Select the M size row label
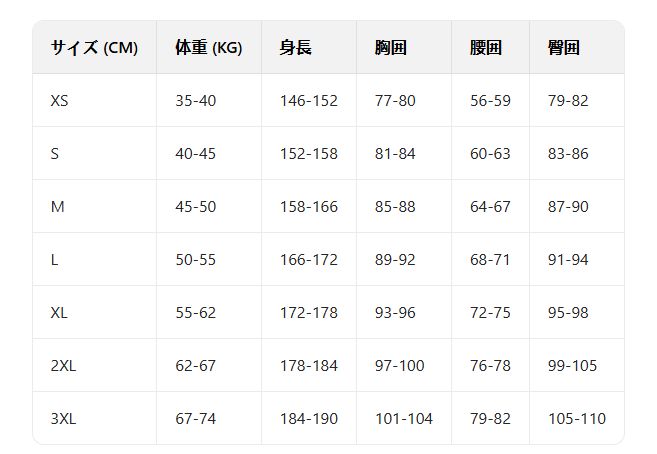Screen dimensions: 657x454 pyautogui.click(x=57, y=206)
